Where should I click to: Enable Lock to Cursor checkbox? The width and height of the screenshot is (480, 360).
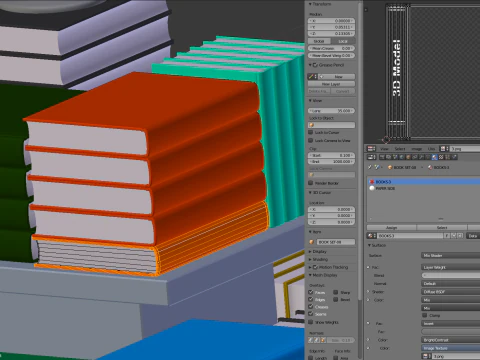pyautogui.click(x=311, y=132)
